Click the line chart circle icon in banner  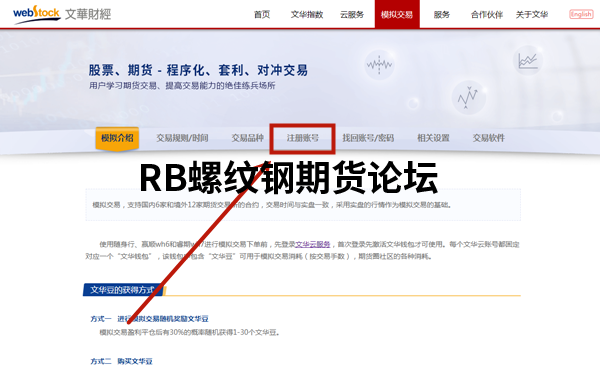528,60
